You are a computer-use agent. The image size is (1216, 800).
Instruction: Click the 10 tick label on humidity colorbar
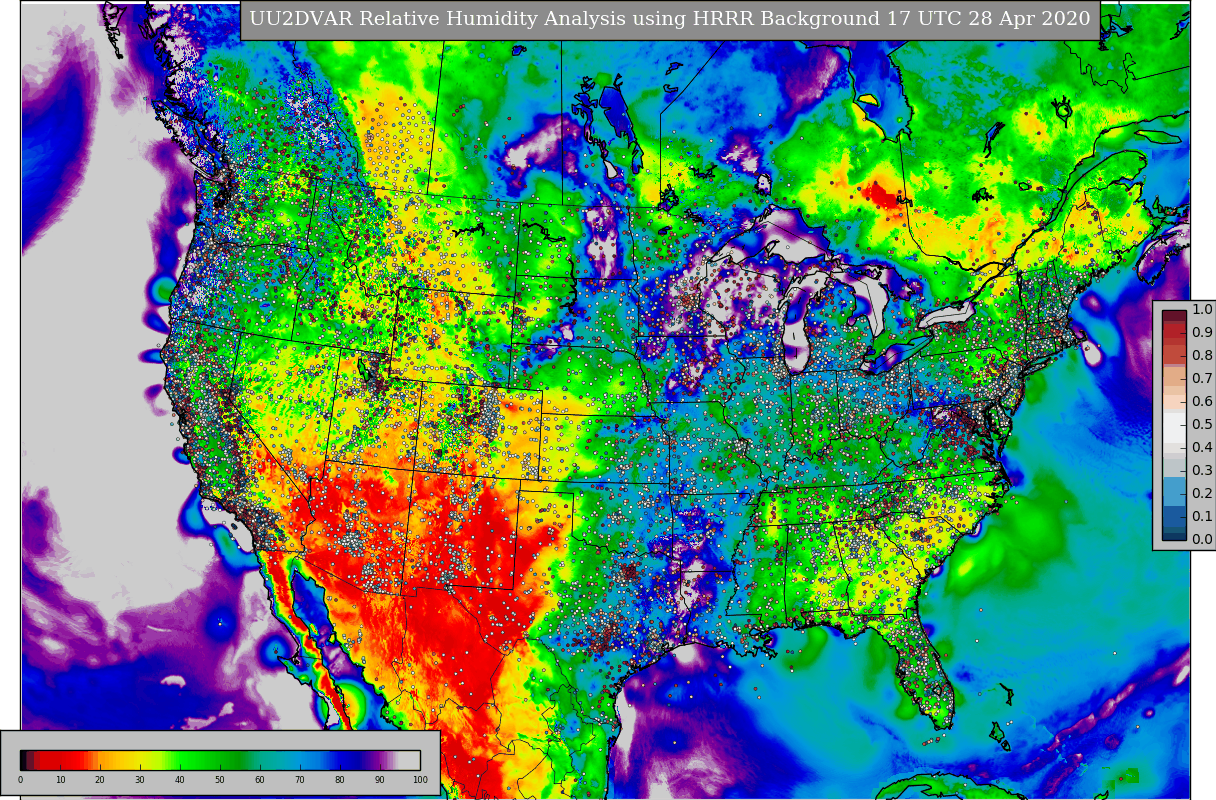(x=60, y=780)
